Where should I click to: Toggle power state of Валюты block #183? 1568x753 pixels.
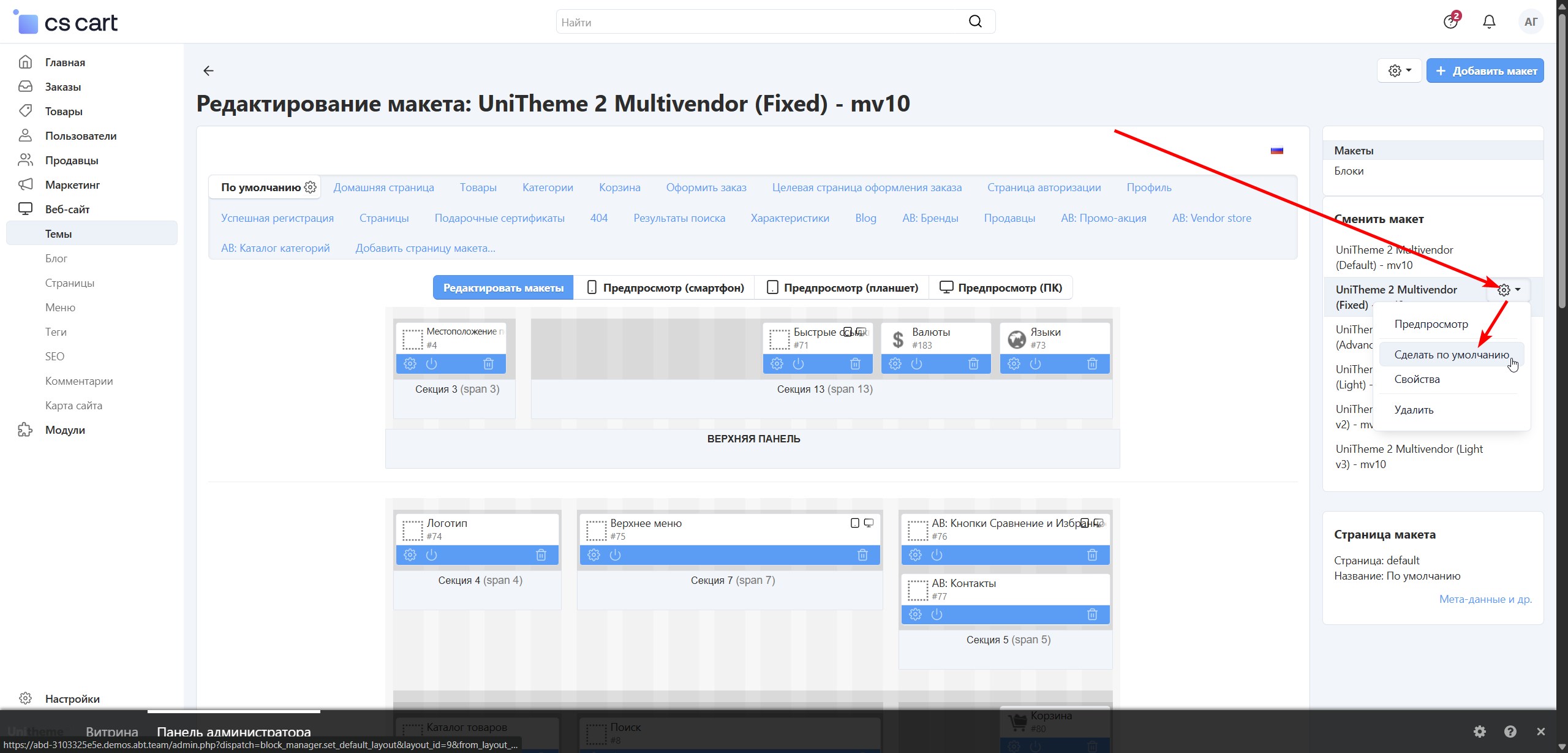917,364
